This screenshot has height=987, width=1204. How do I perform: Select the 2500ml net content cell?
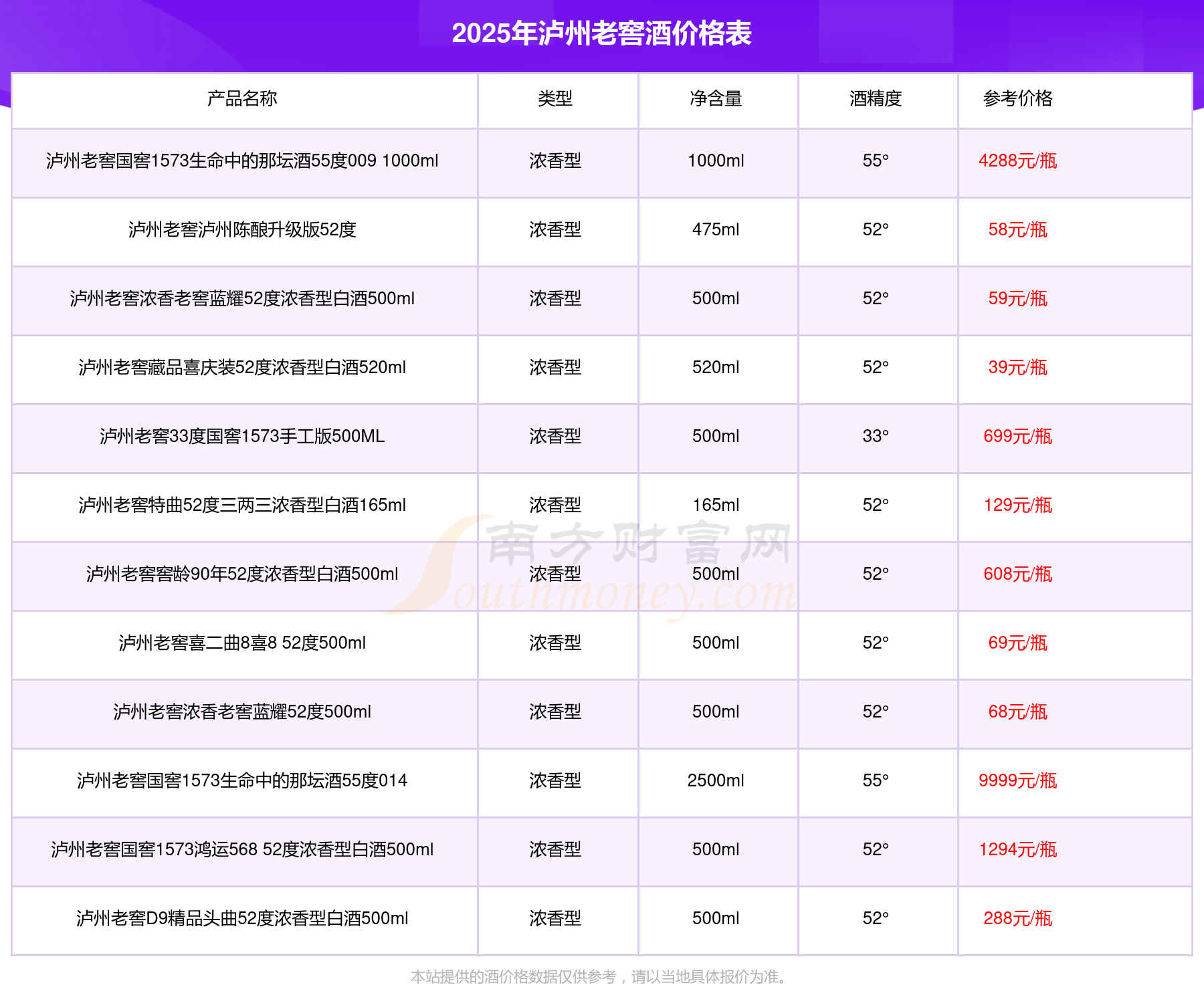tap(716, 781)
